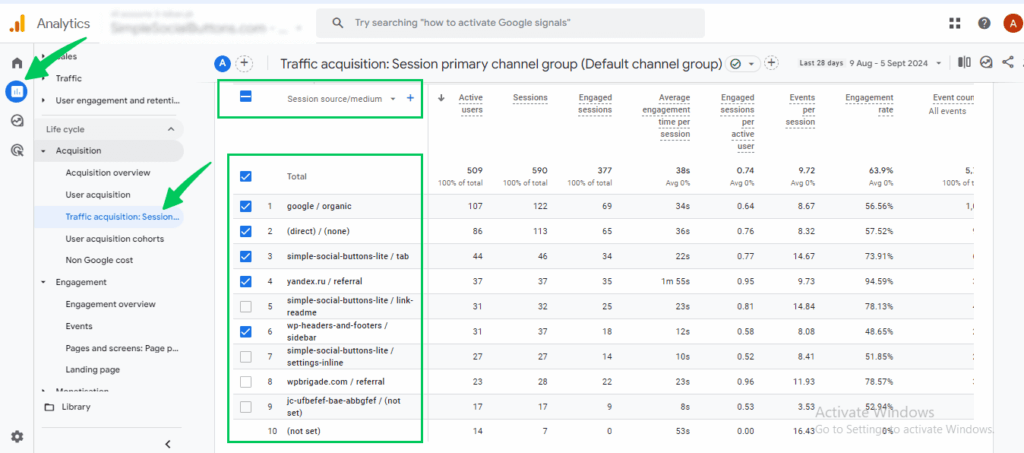Open the Home icon in left rail
The width and height of the screenshot is (1024, 453).
click(17, 63)
